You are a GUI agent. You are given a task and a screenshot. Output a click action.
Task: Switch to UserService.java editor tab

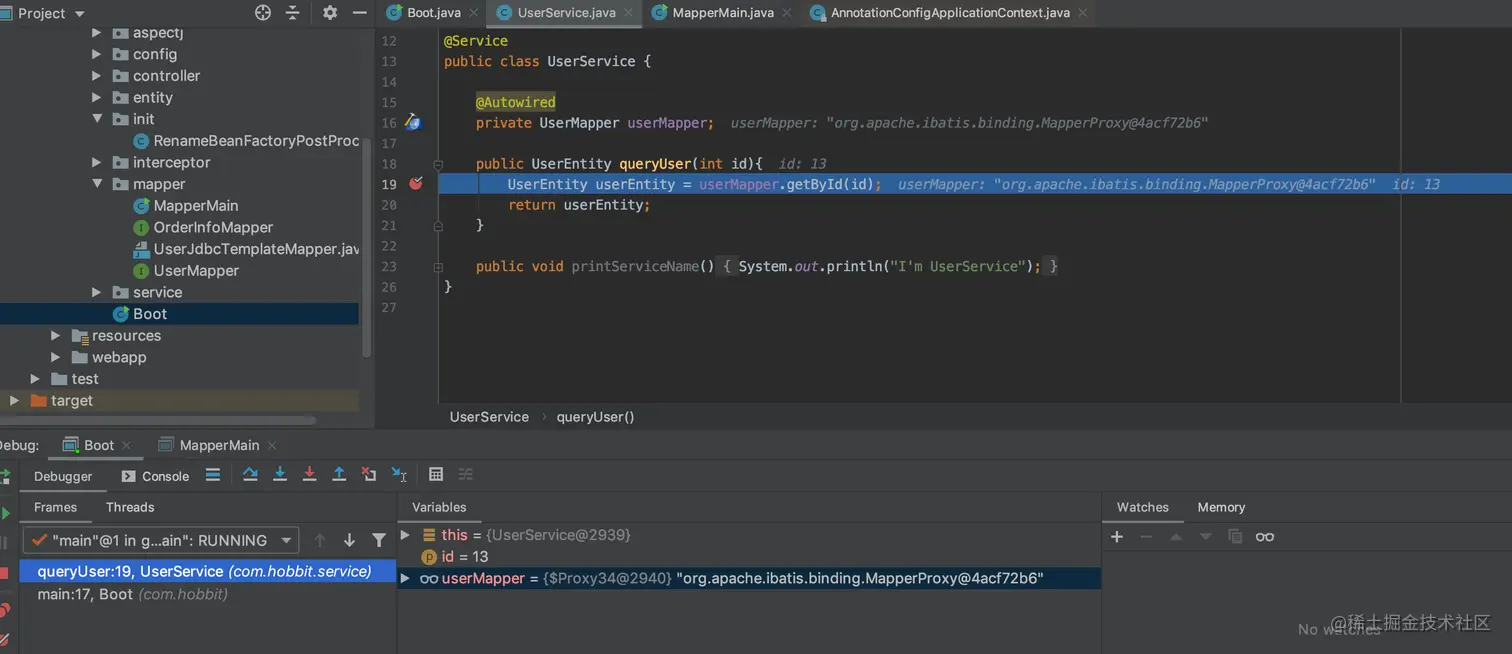click(x=566, y=13)
